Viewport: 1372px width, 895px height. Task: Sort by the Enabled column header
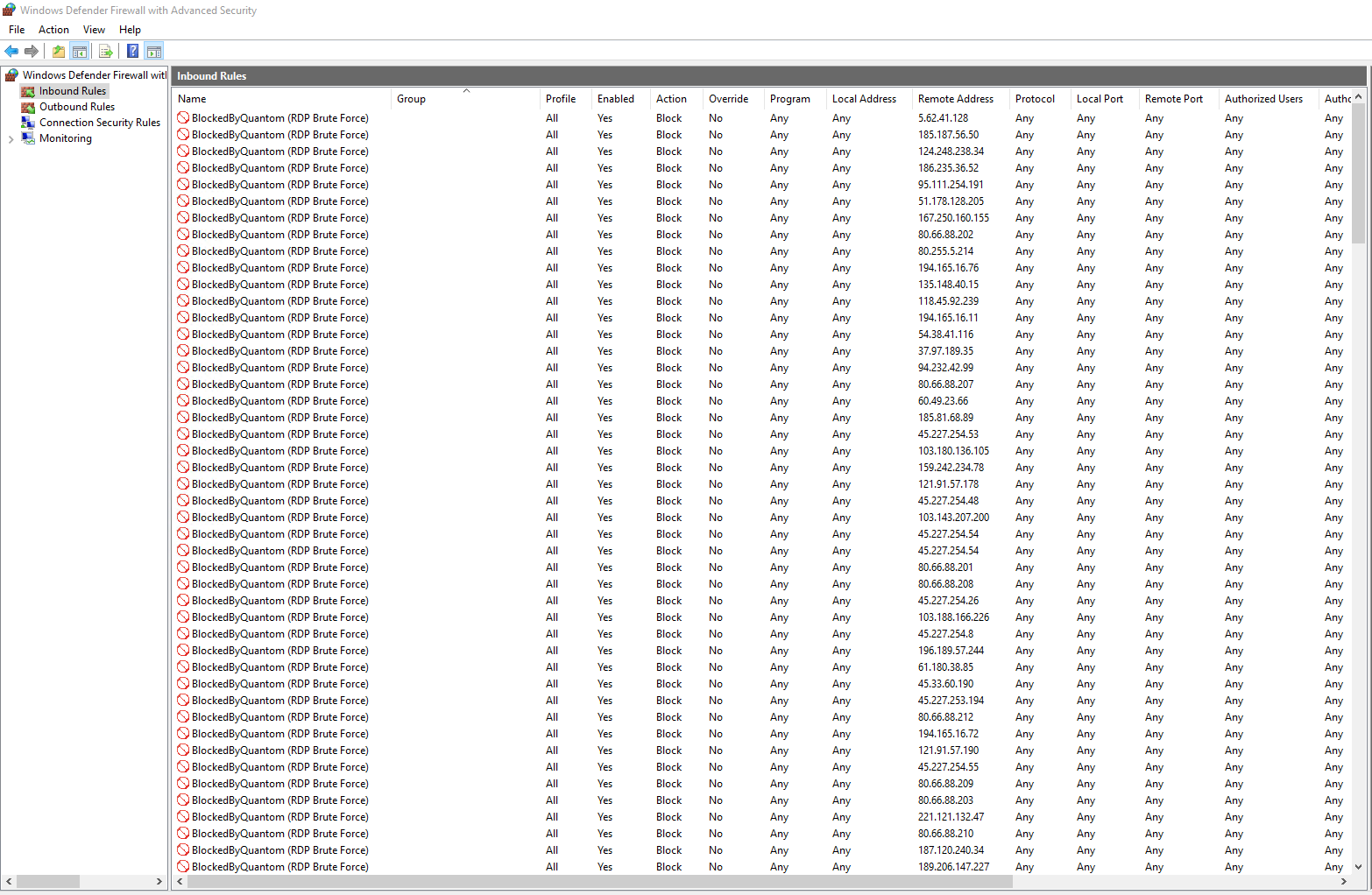621,99
